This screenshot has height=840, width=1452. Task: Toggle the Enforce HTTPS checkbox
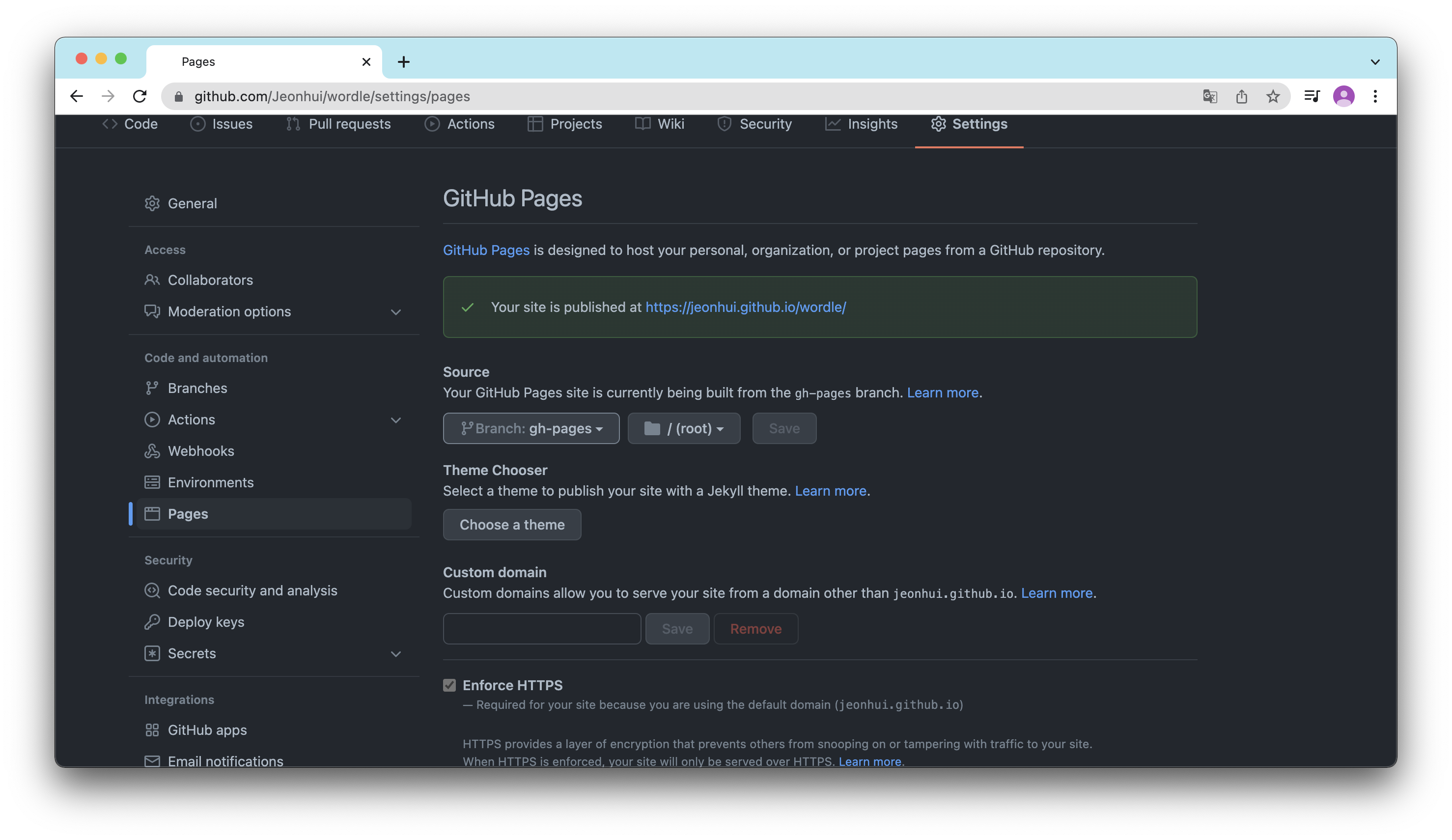pos(449,685)
